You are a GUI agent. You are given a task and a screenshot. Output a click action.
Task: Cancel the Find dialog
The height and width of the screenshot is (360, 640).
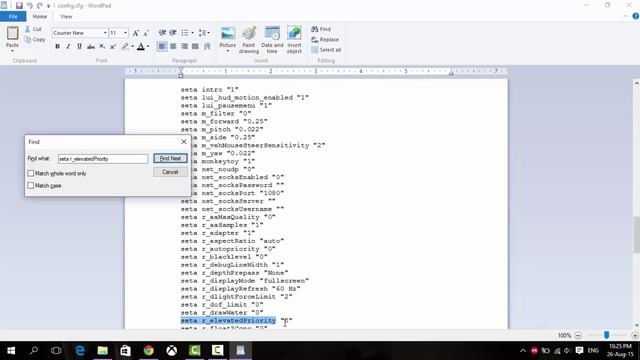click(x=170, y=172)
